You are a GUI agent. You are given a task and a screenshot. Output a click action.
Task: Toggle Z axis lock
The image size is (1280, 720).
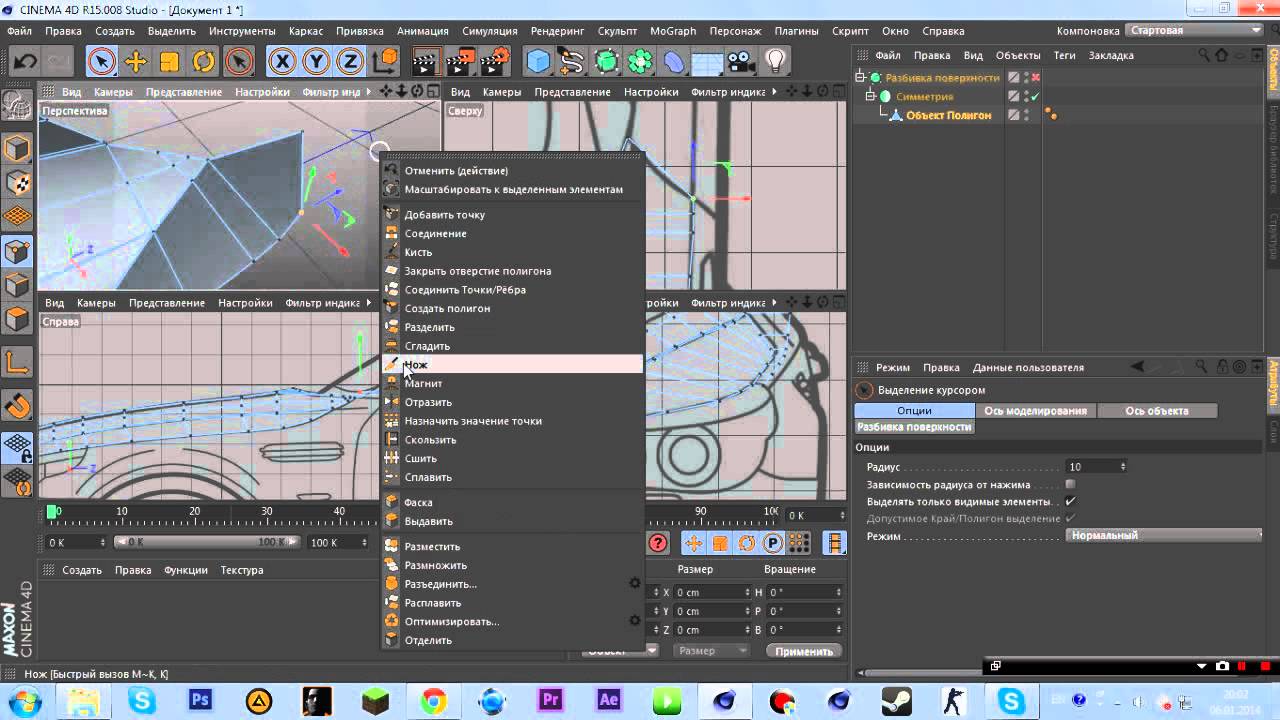350,62
